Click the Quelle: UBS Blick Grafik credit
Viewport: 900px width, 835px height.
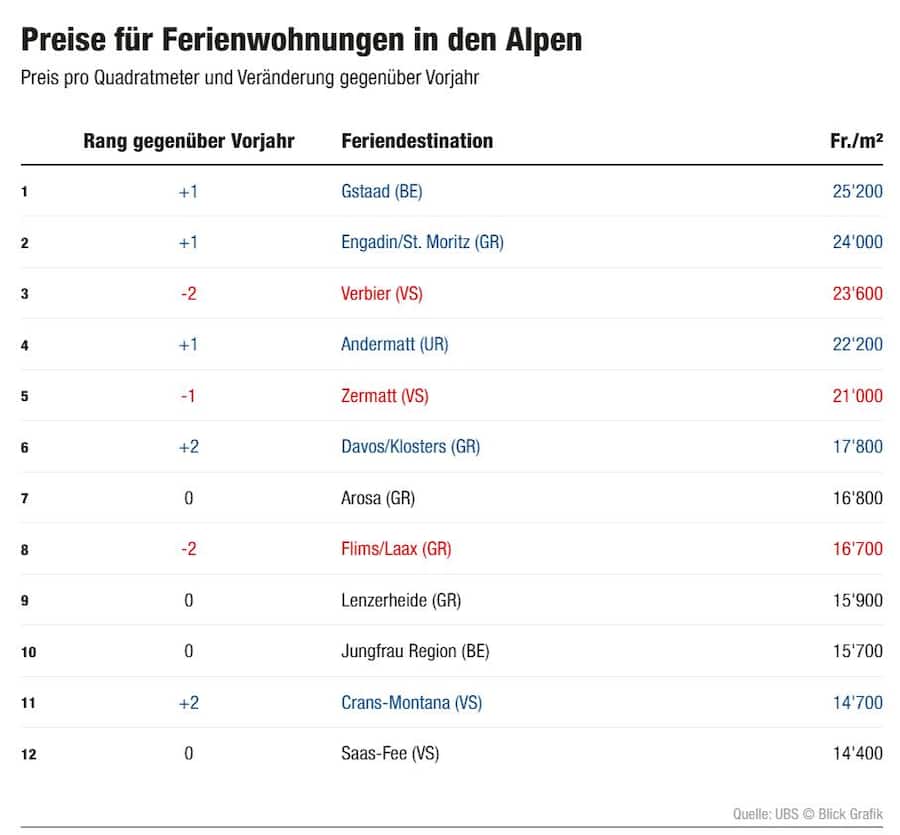point(808,814)
